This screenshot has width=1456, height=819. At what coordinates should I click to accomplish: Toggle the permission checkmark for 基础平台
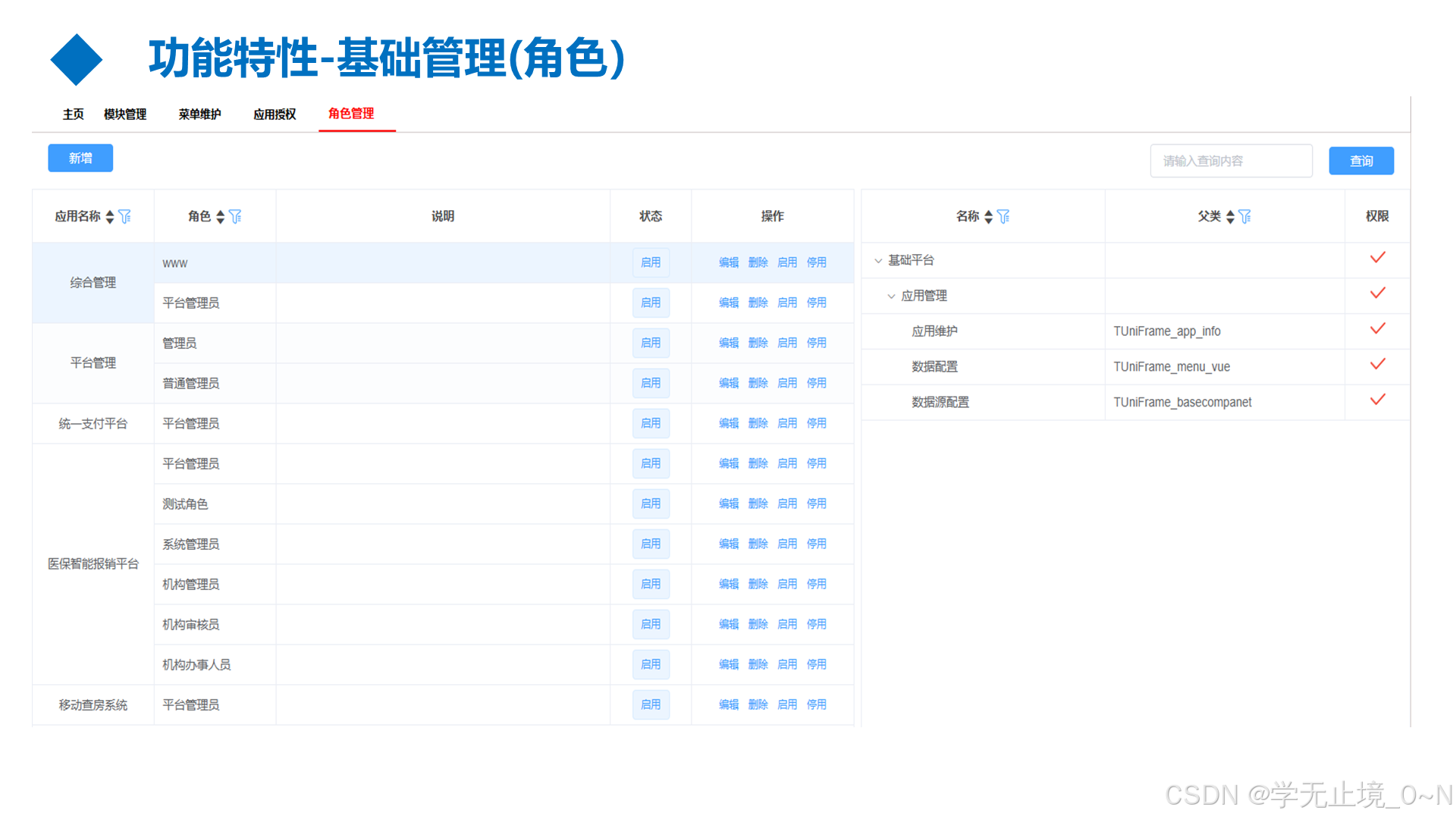coord(1377,258)
